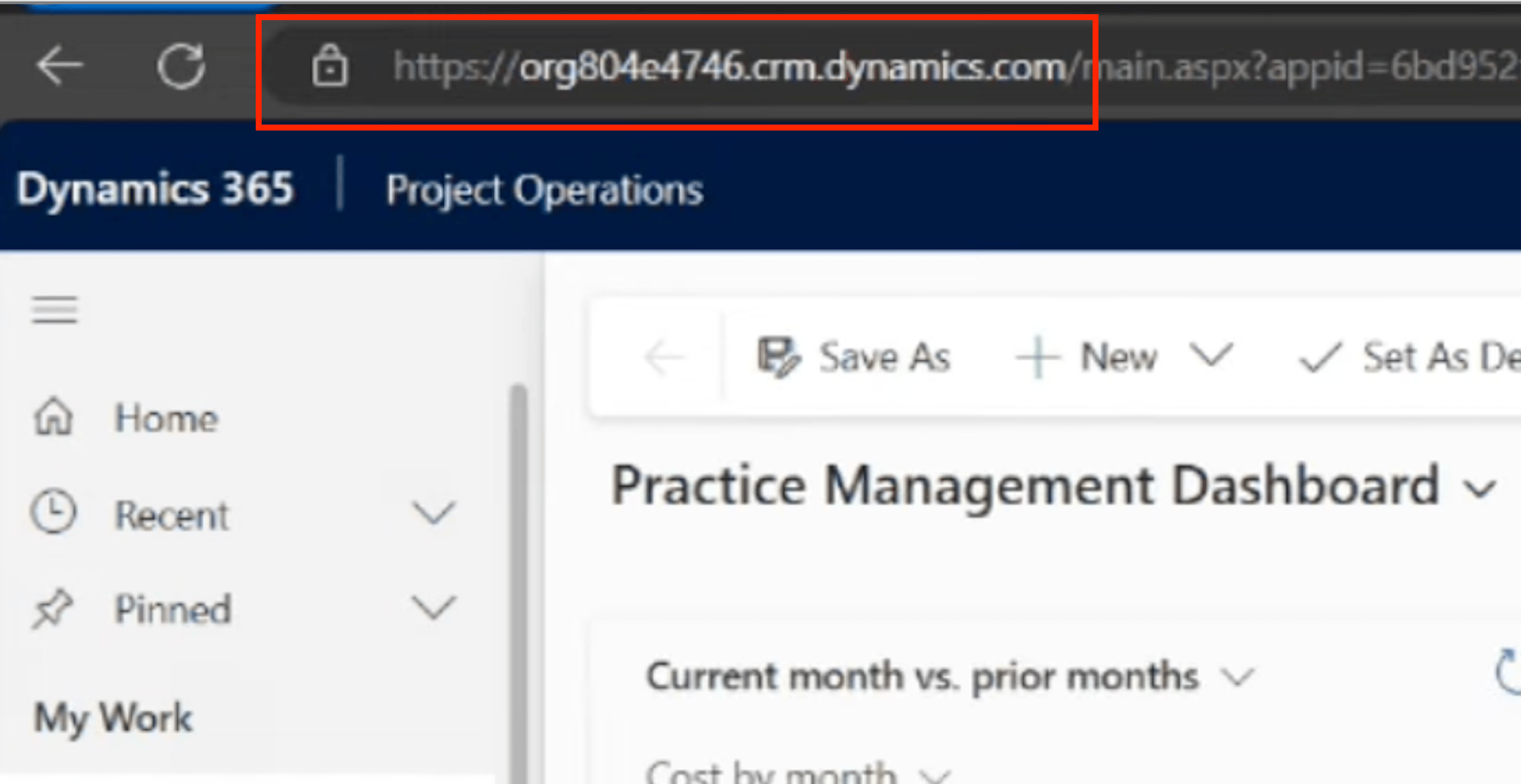Click the Save As button
This screenshot has height=784, width=1521.
[x=854, y=357]
